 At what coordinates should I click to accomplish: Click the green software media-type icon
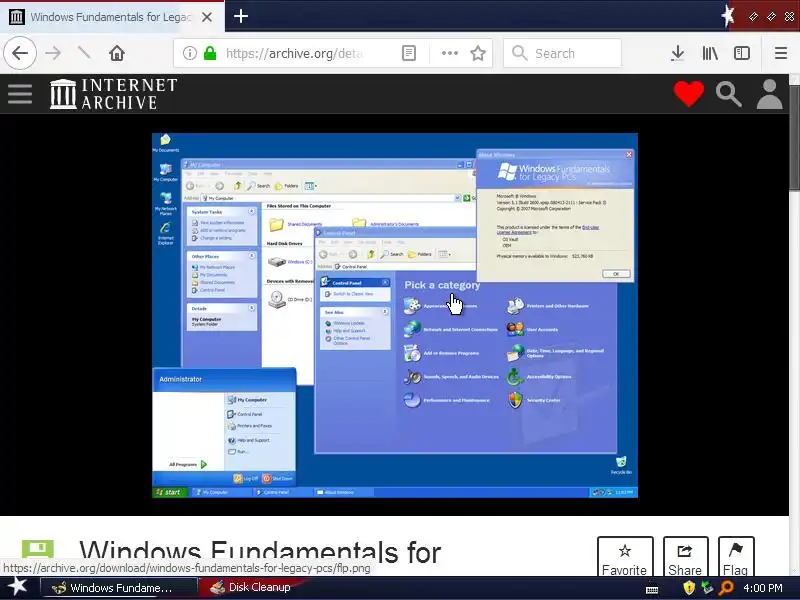pos(38,550)
